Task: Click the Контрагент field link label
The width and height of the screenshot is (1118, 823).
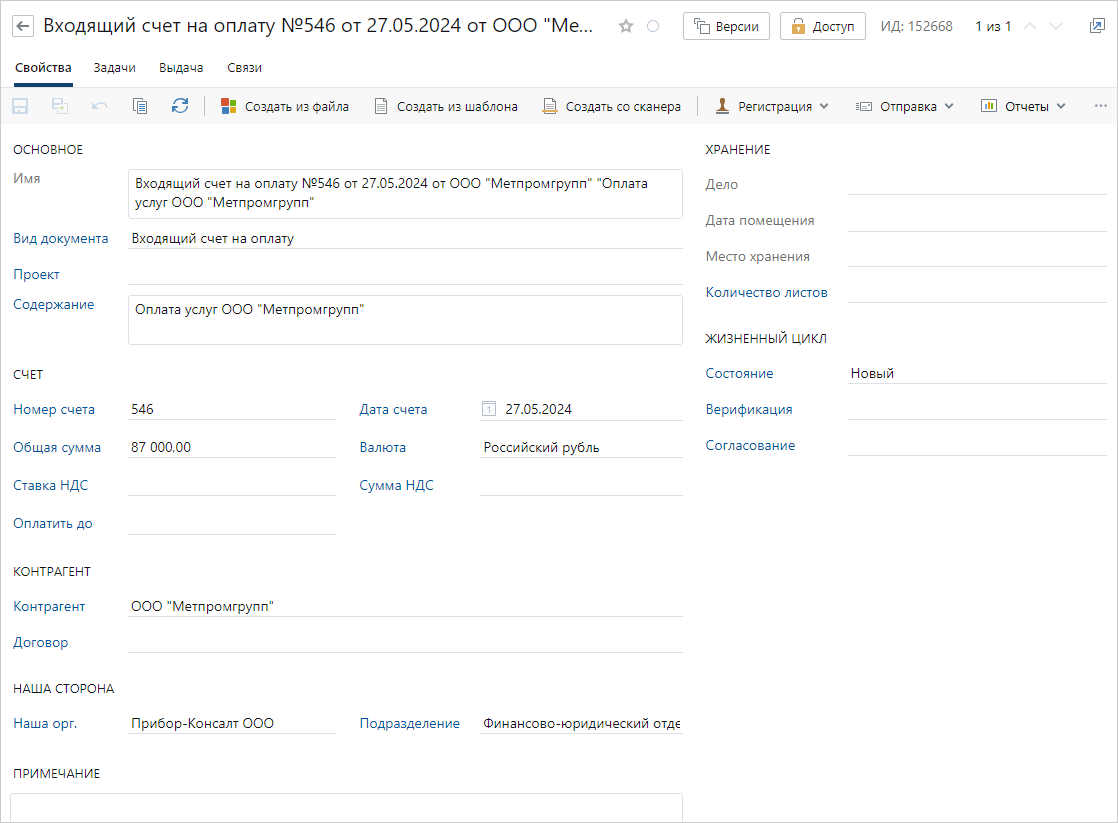Action: click(49, 606)
